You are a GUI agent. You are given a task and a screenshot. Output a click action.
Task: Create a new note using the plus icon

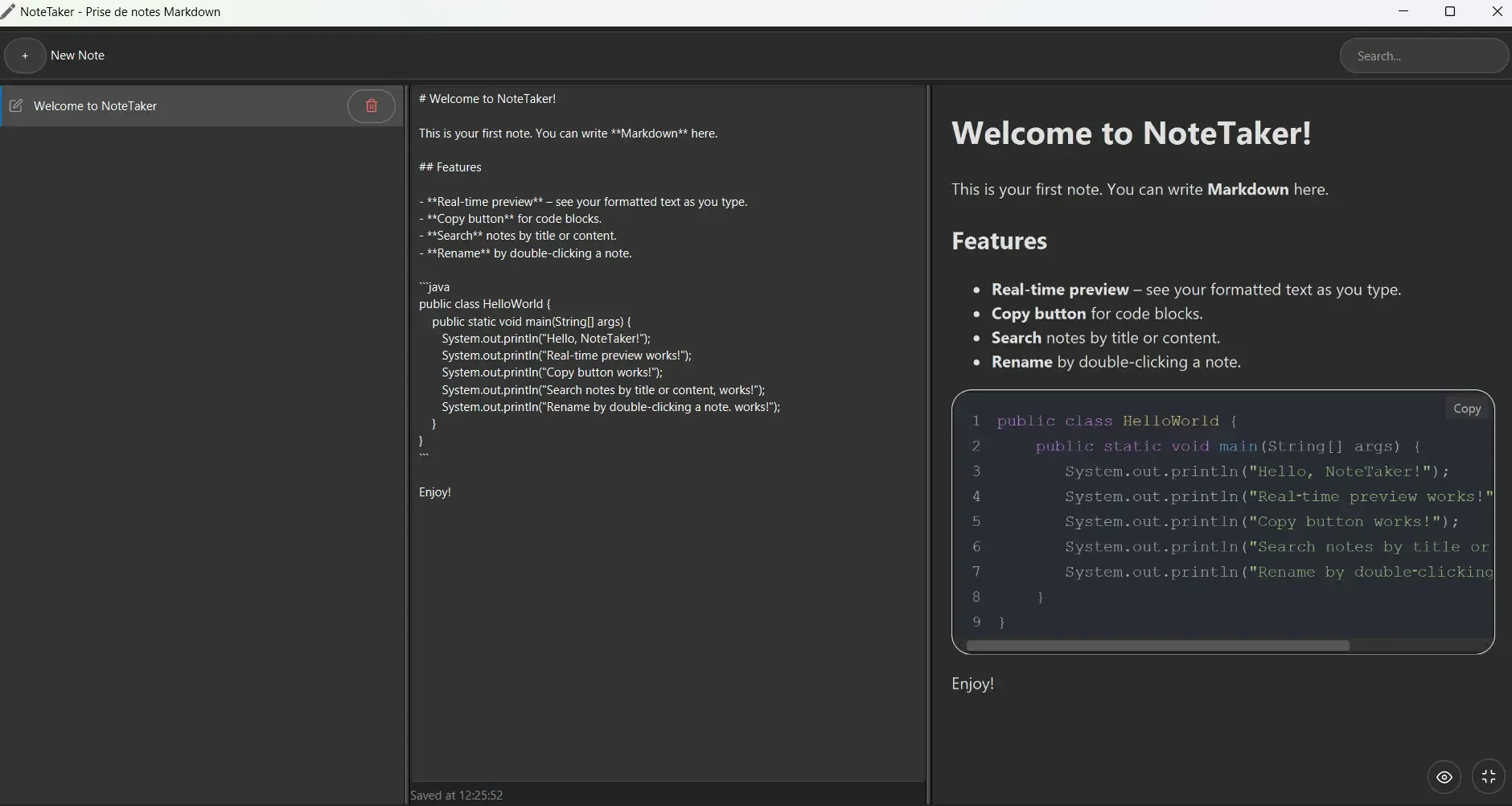(25, 55)
